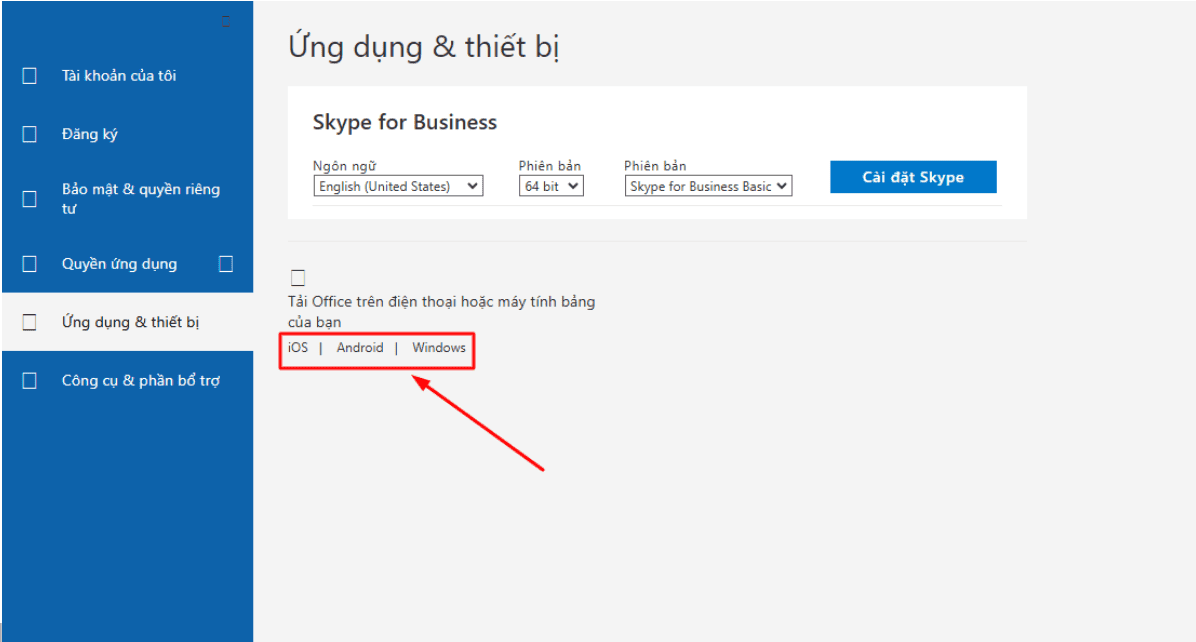Click icon beside Công cụ & phần bổ trợ
This screenshot has width=1196, height=642.
tap(30, 380)
